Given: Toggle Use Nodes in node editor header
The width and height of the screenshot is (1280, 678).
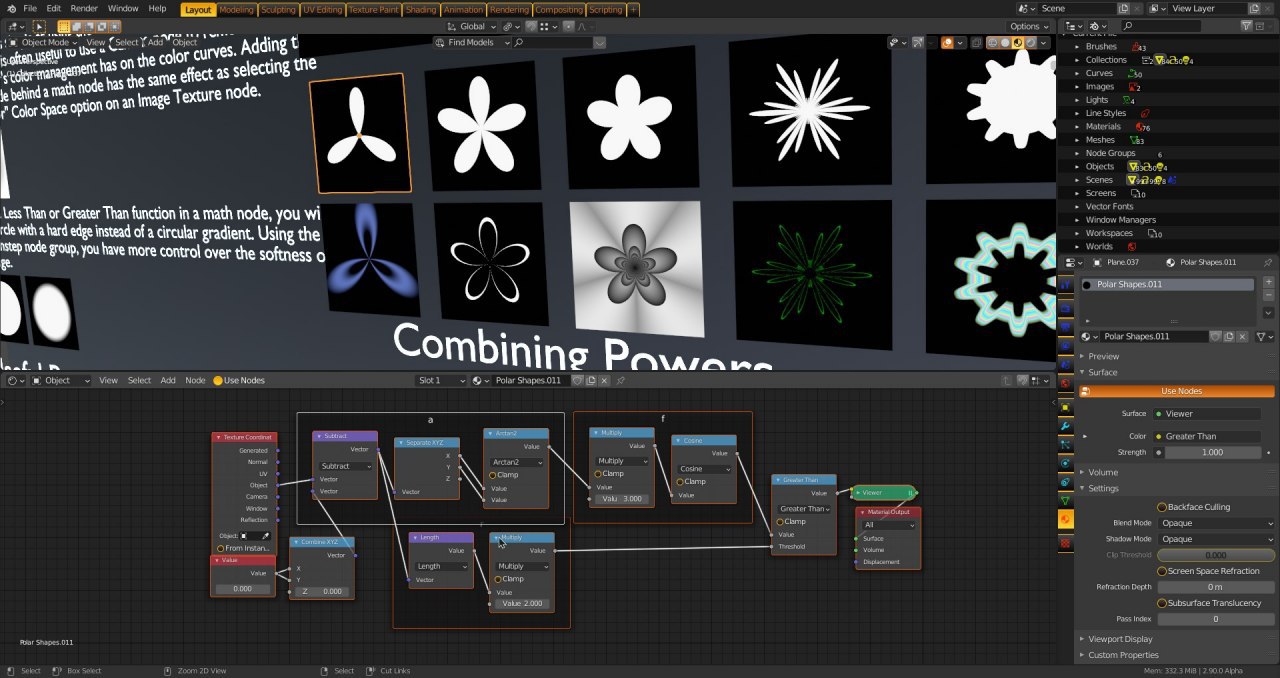Looking at the screenshot, I should (218, 381).
